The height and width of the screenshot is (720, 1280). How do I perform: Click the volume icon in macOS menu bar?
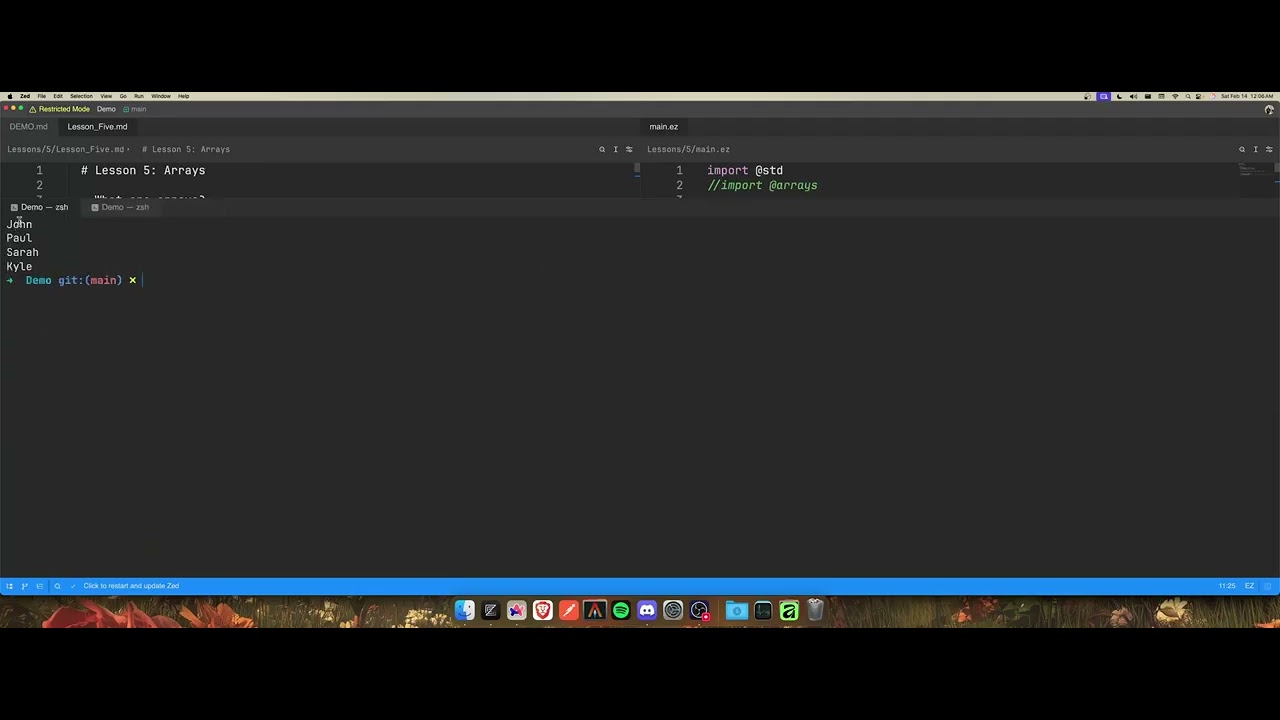pos(1133,96)
